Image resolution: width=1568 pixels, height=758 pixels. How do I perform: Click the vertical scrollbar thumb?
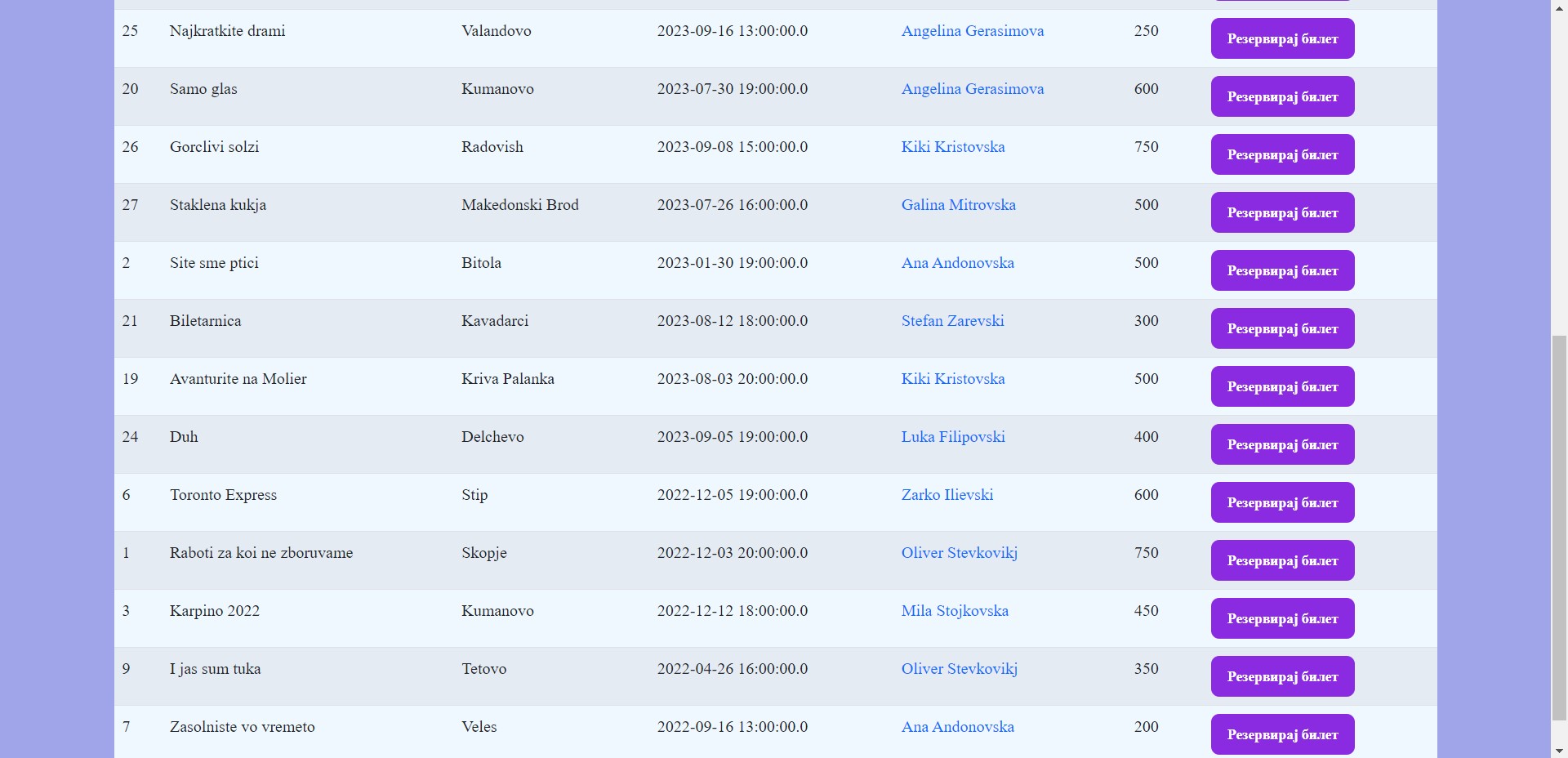[x=1559, y=527]
